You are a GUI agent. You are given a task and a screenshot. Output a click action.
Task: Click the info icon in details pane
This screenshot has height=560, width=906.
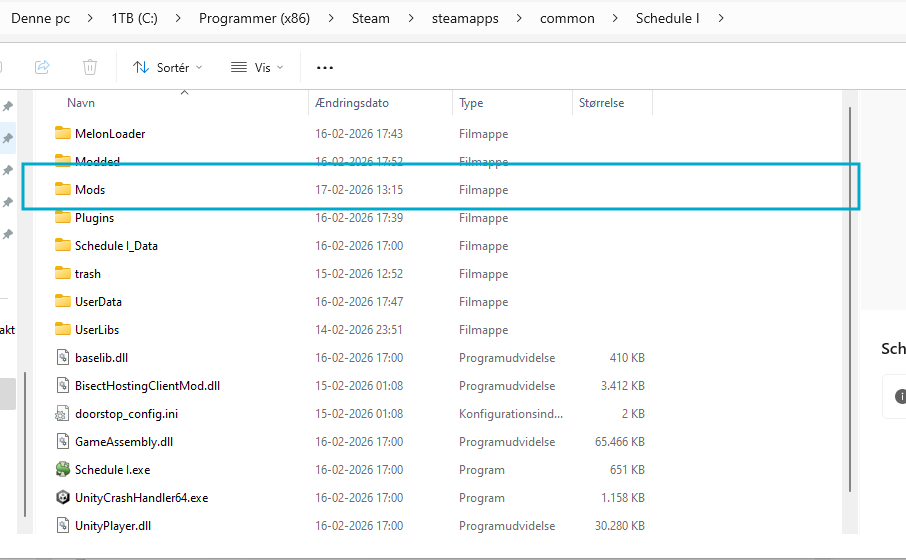point(900,396)
